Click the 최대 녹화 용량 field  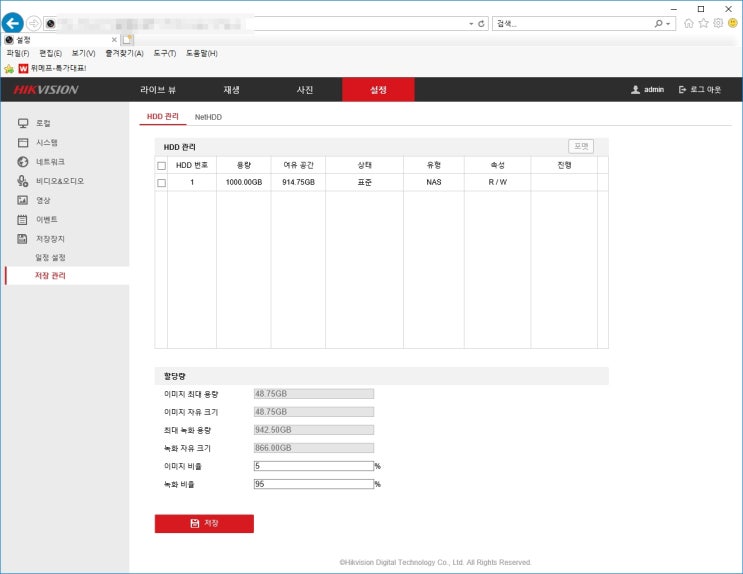(314, 430)
